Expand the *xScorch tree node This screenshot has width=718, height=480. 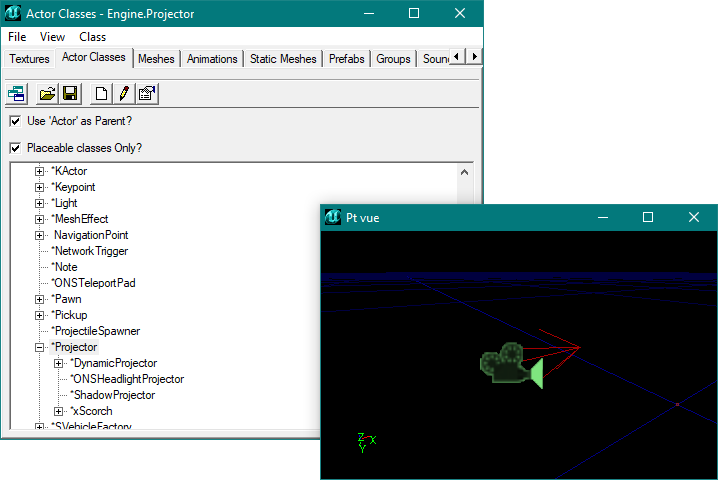click(58, 411)
